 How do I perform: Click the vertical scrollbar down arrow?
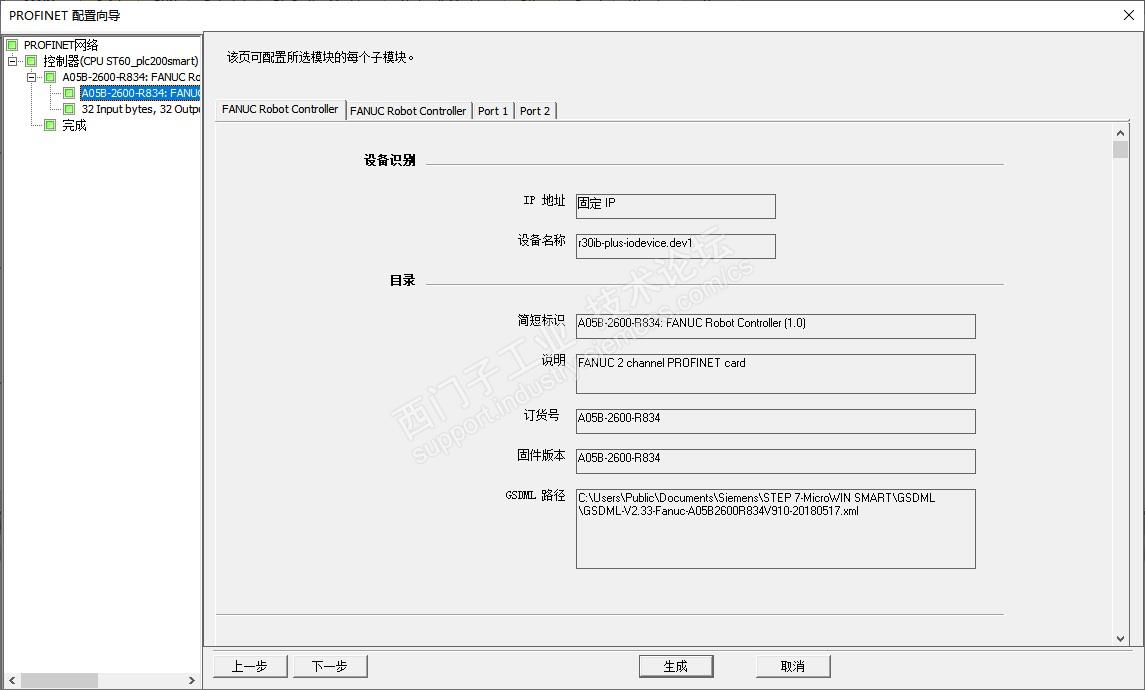click(x=1120, y=638)
